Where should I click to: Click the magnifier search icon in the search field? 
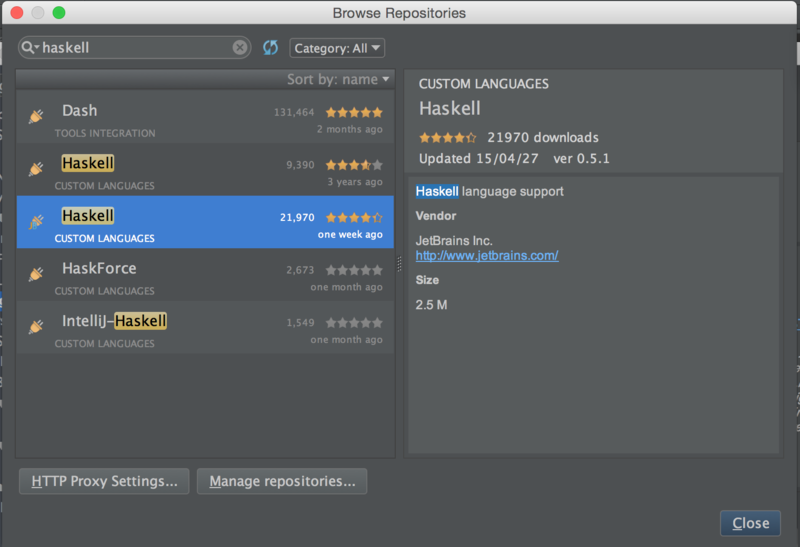[30, 47]
